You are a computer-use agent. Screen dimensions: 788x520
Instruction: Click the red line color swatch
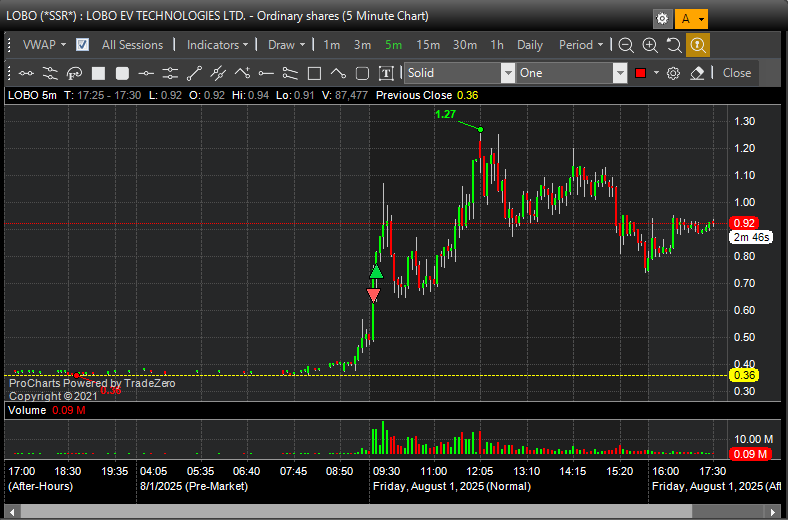click(640, 73)
